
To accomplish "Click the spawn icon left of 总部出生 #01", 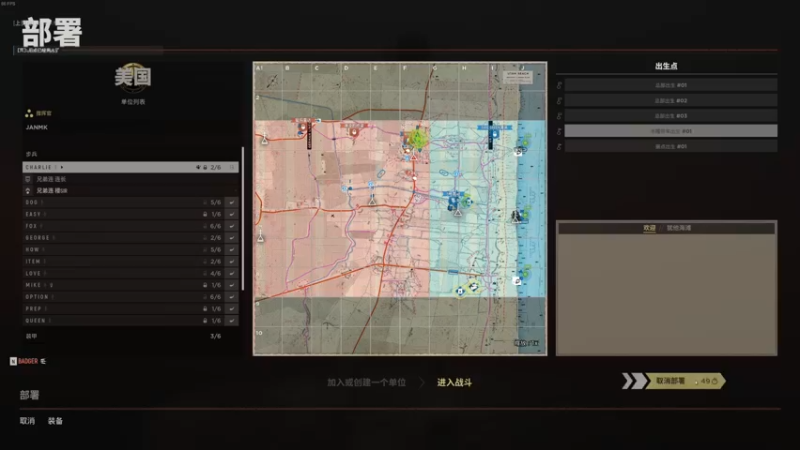I will (559, 85).
